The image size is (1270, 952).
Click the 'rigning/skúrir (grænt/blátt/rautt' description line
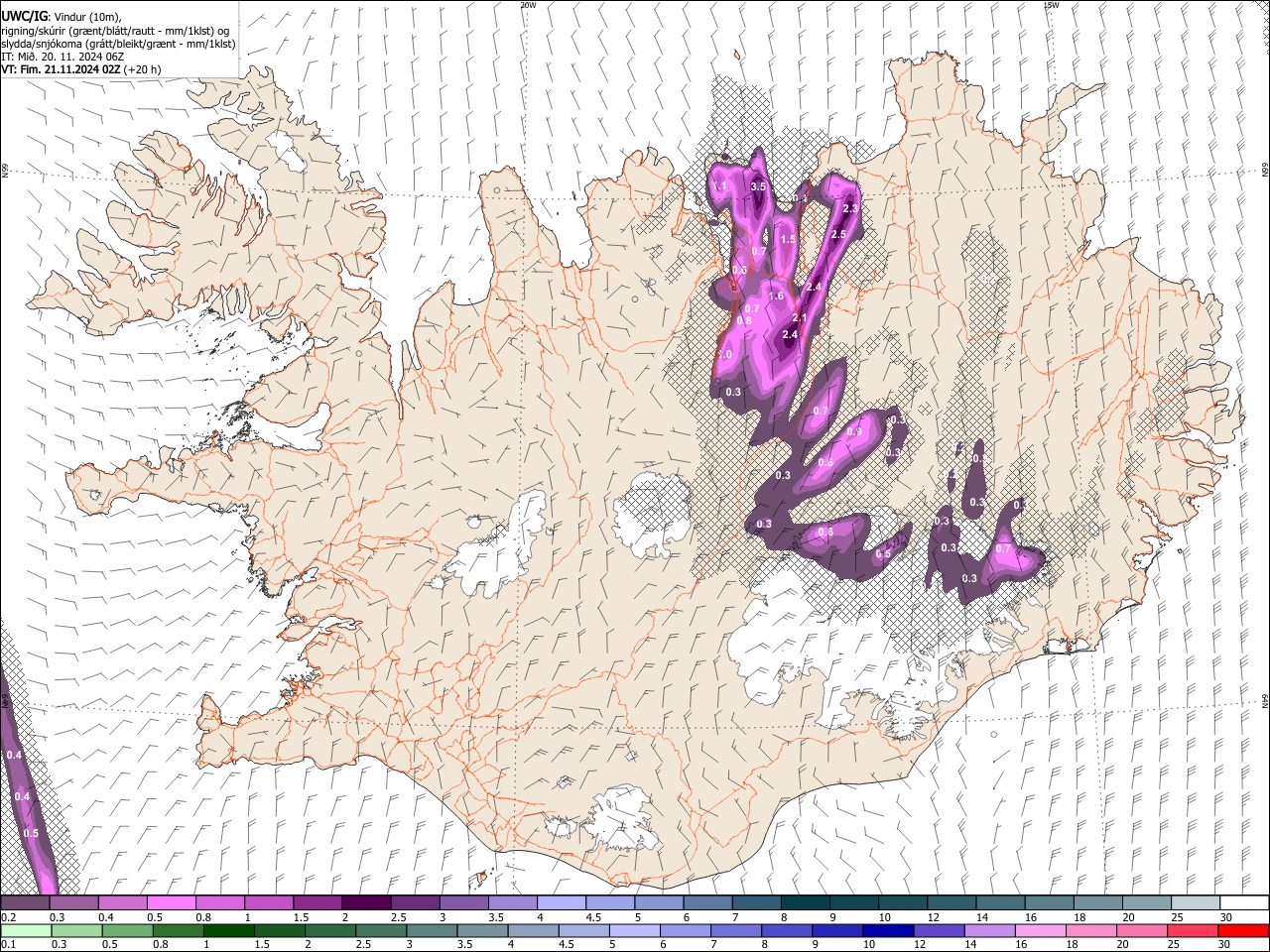[x=116, y=31]
